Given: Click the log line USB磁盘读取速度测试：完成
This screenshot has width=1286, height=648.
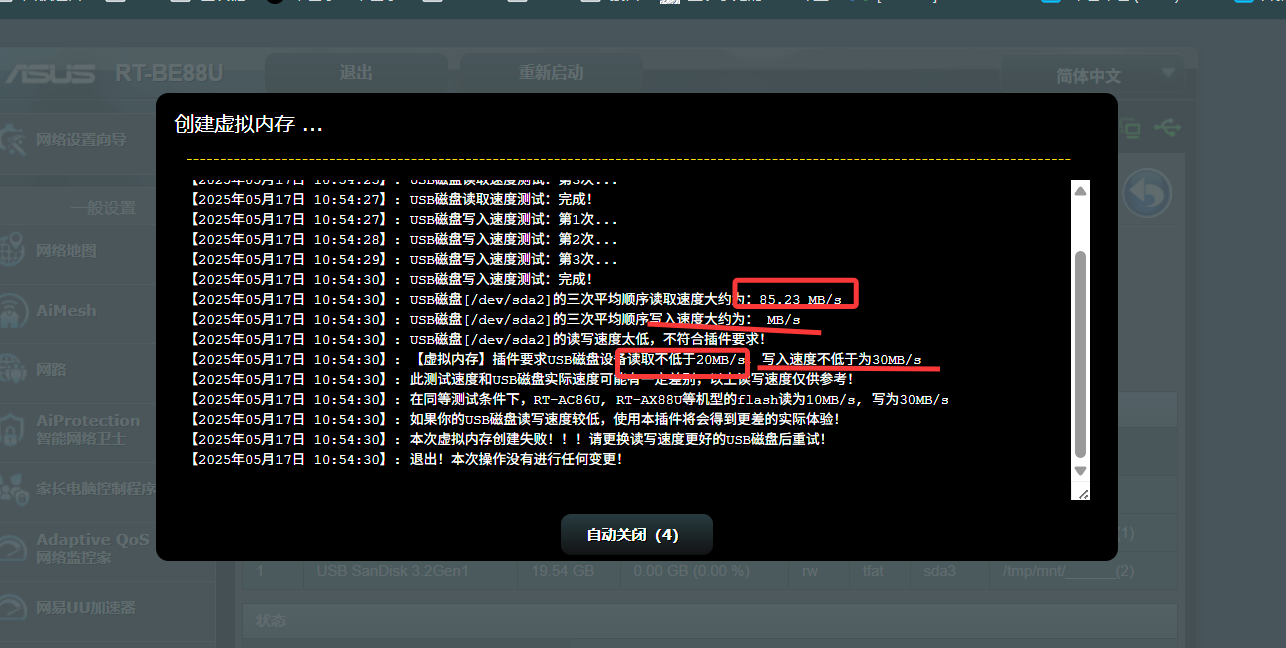Looking at the screenshot, I should [391, 199].
